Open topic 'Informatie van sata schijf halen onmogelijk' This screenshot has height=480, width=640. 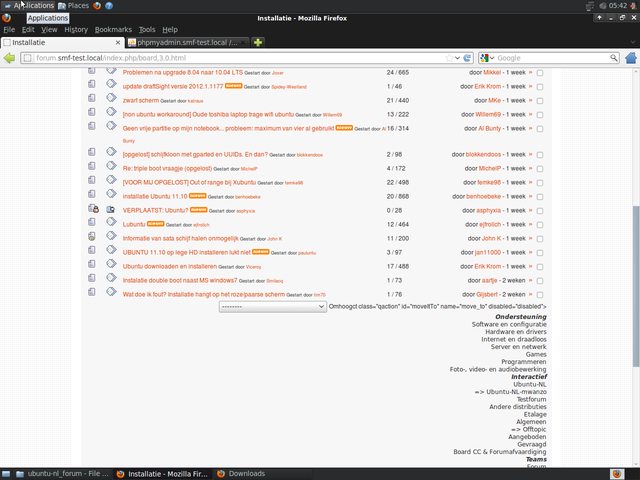(x=180, y=238)
